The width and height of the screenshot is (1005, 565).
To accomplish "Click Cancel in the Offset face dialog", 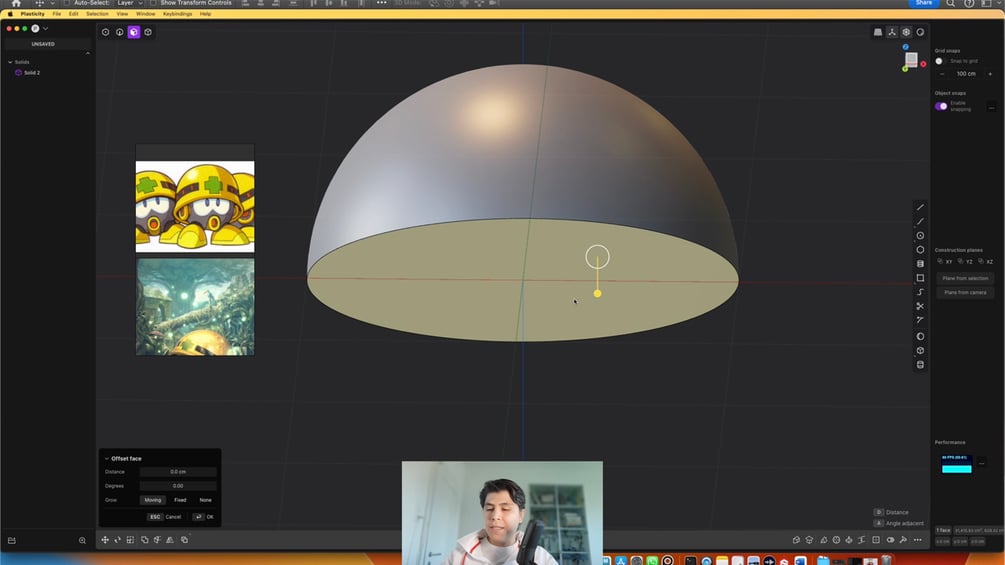I will click(165, 517).
